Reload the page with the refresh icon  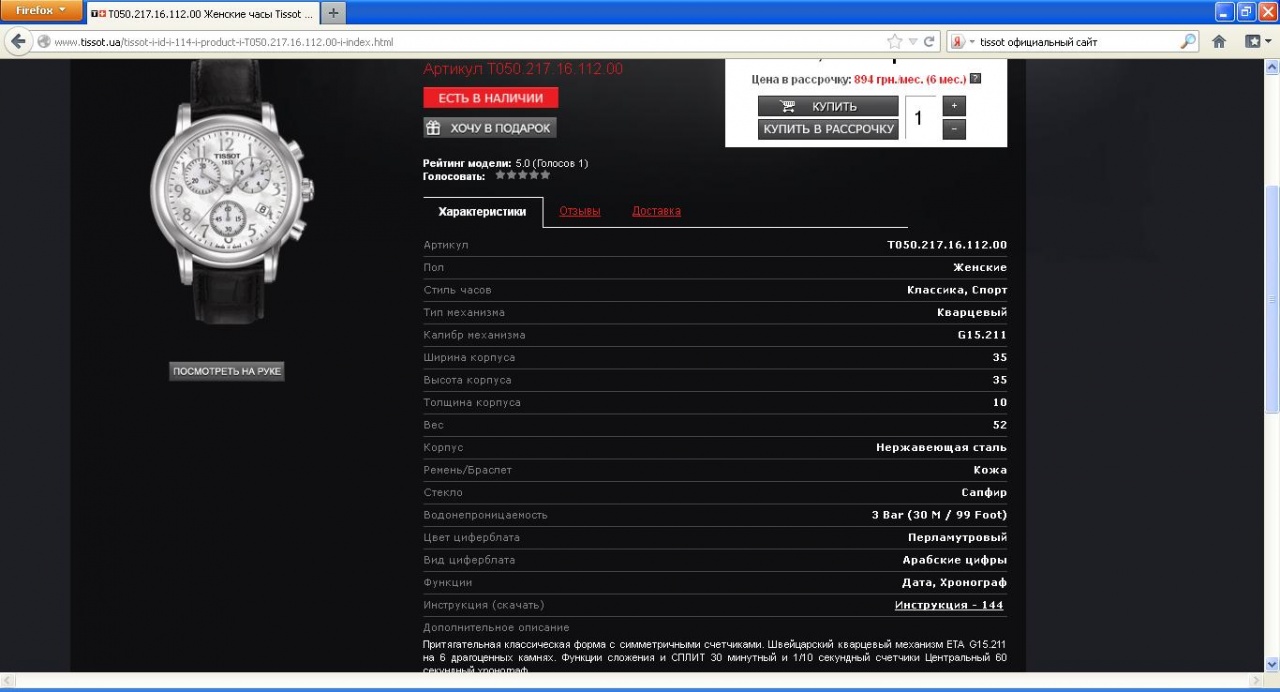click(930, 42)
